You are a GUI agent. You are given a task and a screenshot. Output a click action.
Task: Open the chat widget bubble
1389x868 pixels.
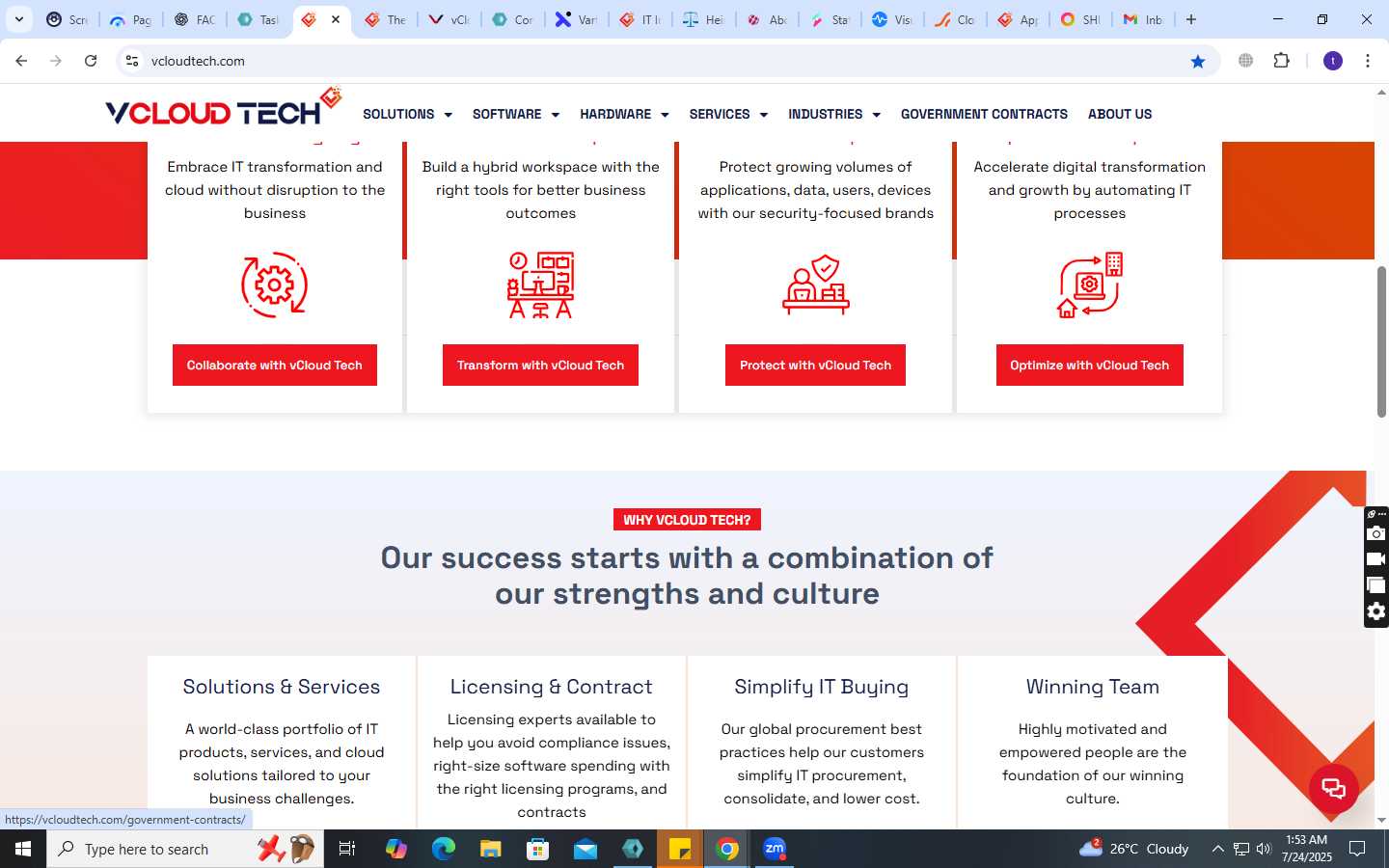(1334, 788)
